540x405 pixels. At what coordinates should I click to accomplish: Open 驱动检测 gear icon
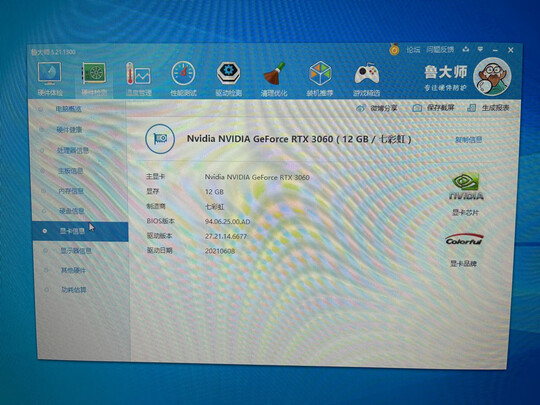tap(228, 73)
